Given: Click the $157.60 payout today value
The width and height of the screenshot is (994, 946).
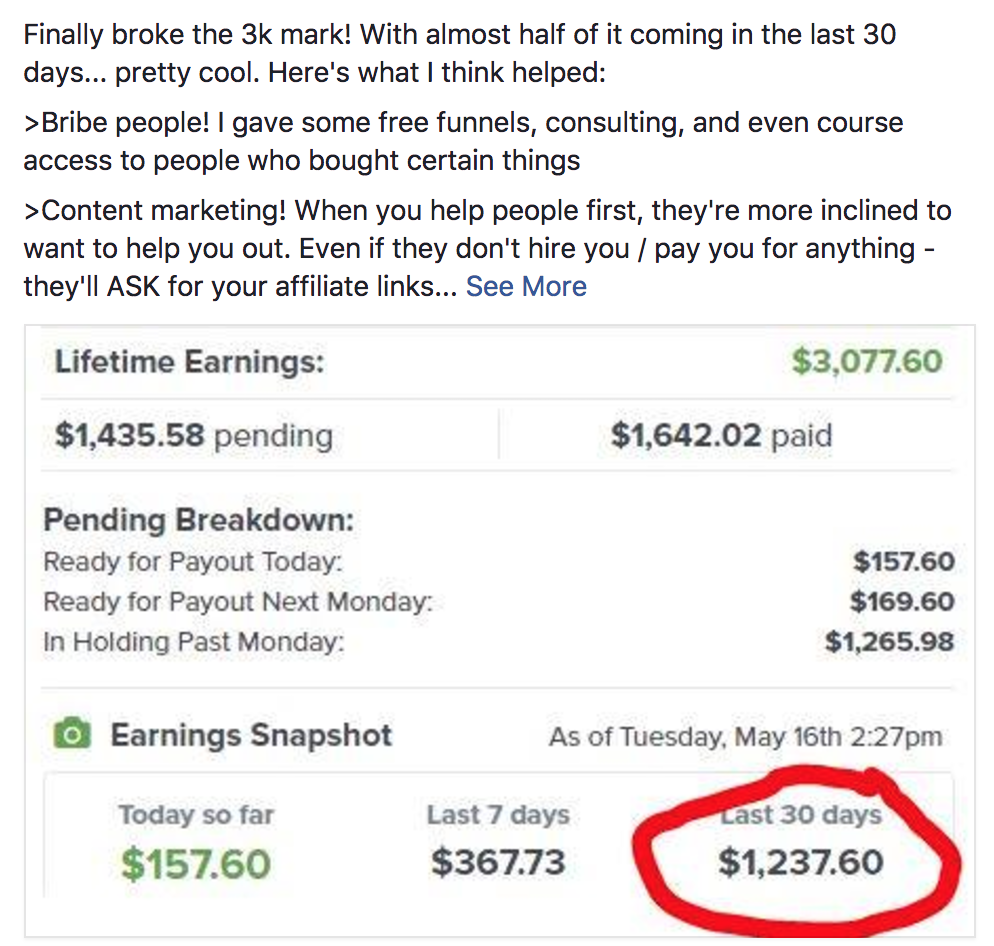Looking at the screenshot, I should (903, 562).
